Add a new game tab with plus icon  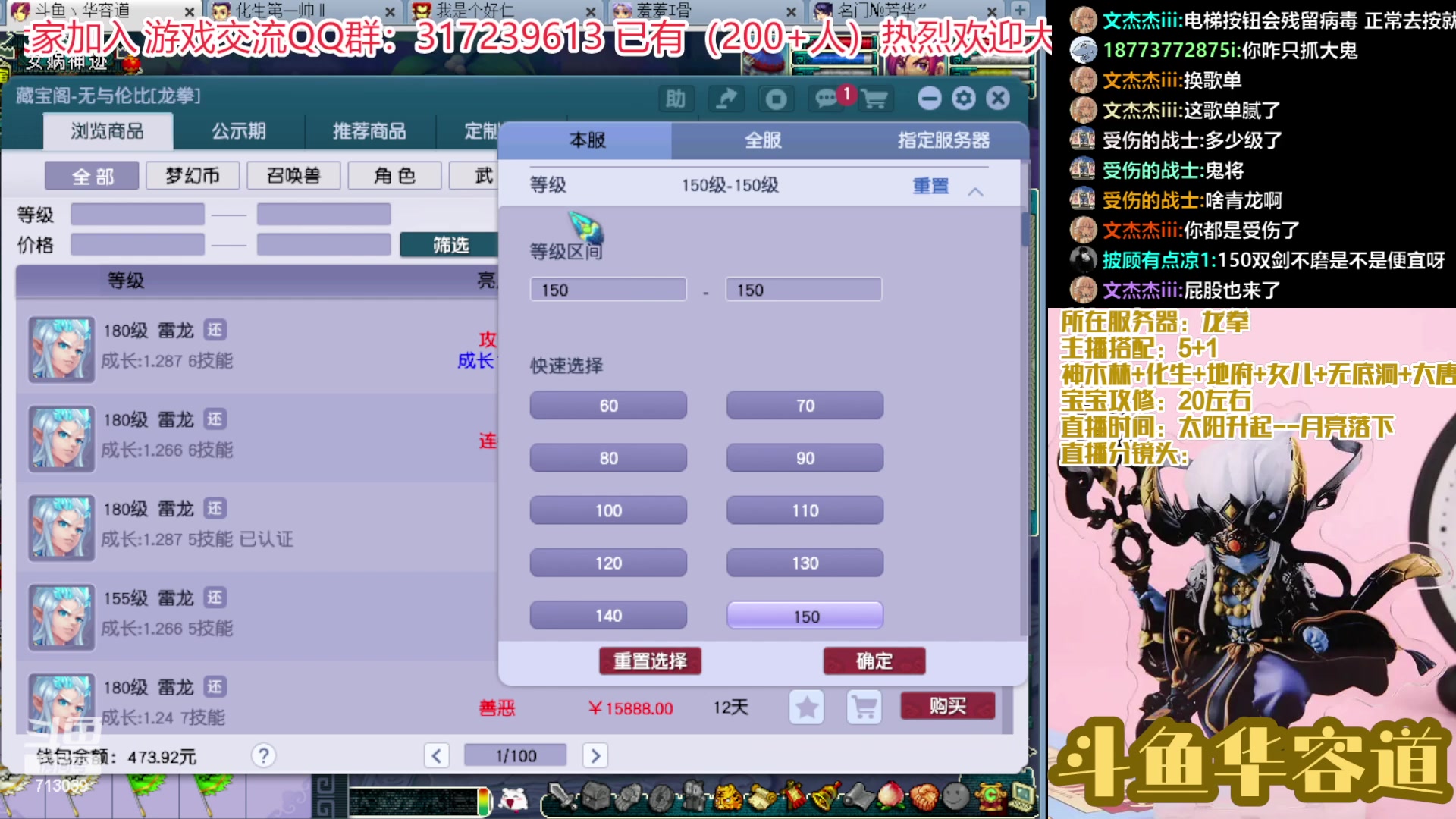pos(1020,11)
